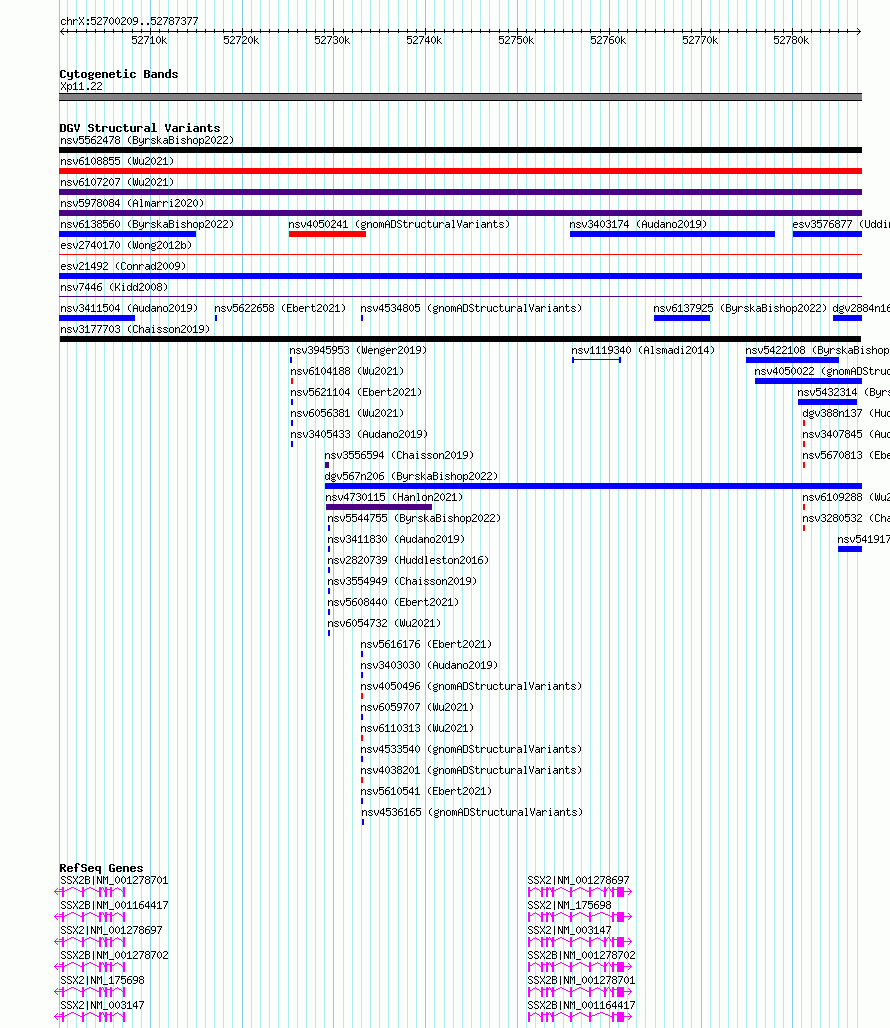The width and height of the screenshot is (890, 1028).
Task: Open the nsv3554949 (Chaisson2019) variant label
Action: pyautogui.click(x=402, y=581)
